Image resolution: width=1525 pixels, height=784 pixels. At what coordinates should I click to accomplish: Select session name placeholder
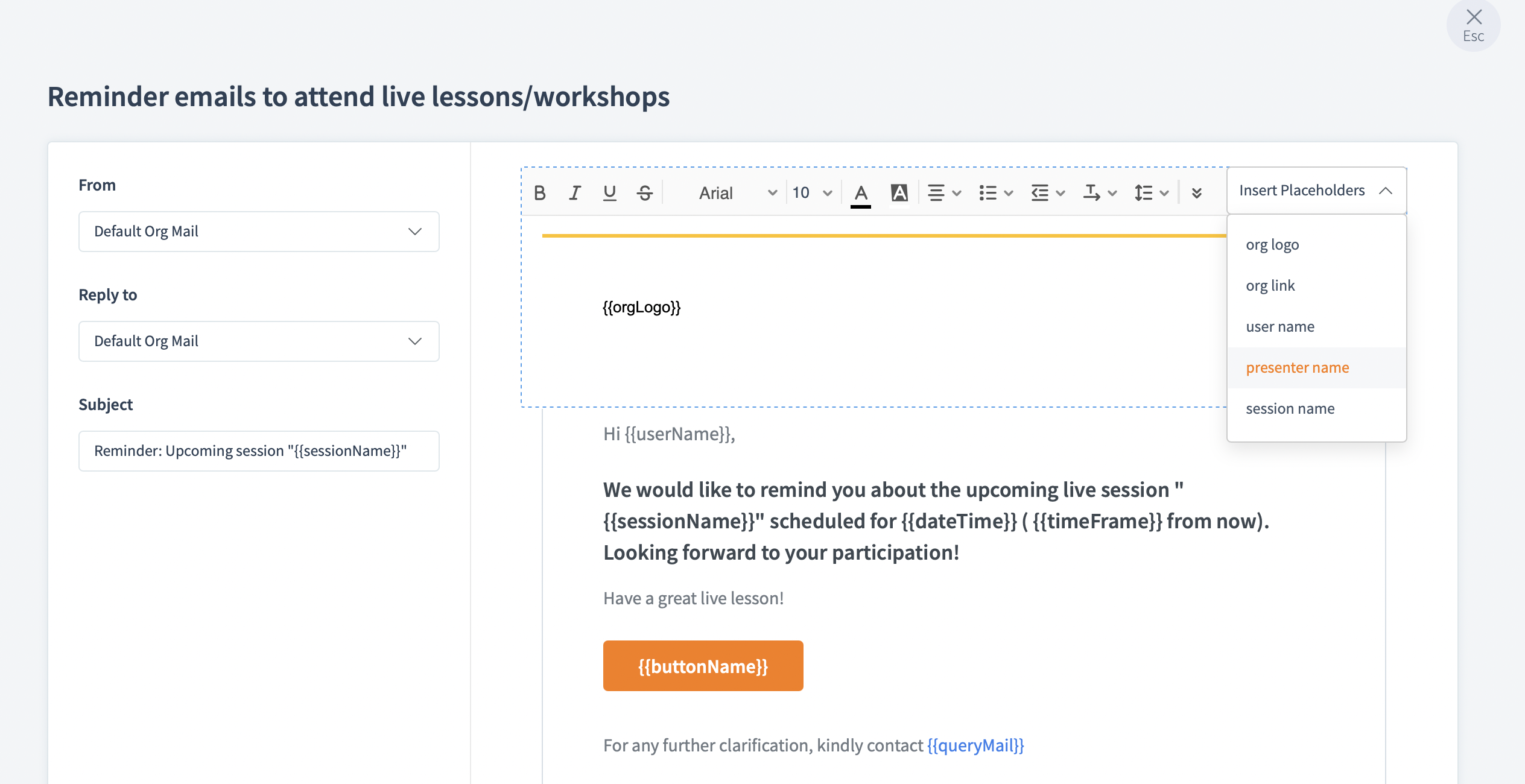pos(1290,409)
